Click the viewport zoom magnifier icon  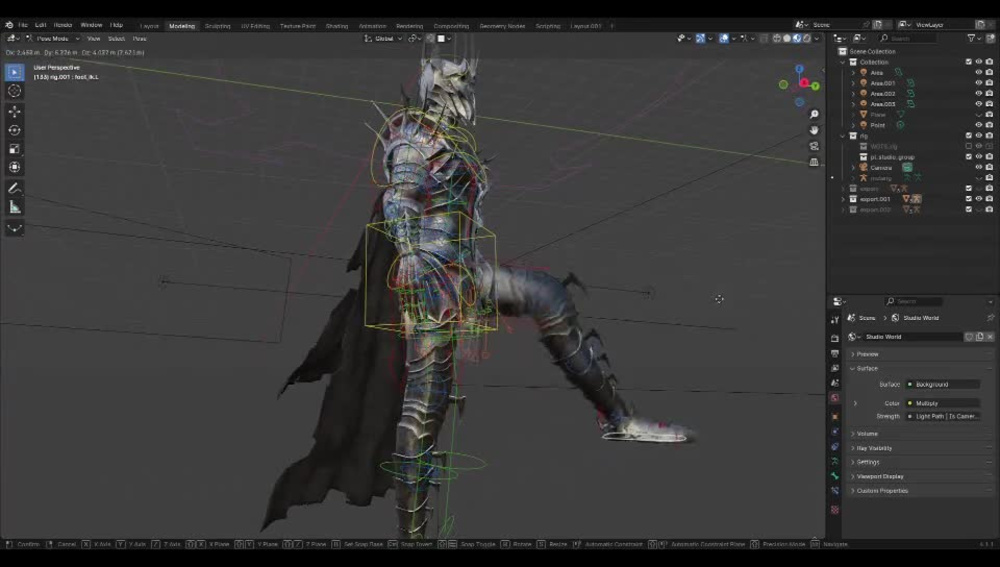pyautogui.click(x=814, y=114)
